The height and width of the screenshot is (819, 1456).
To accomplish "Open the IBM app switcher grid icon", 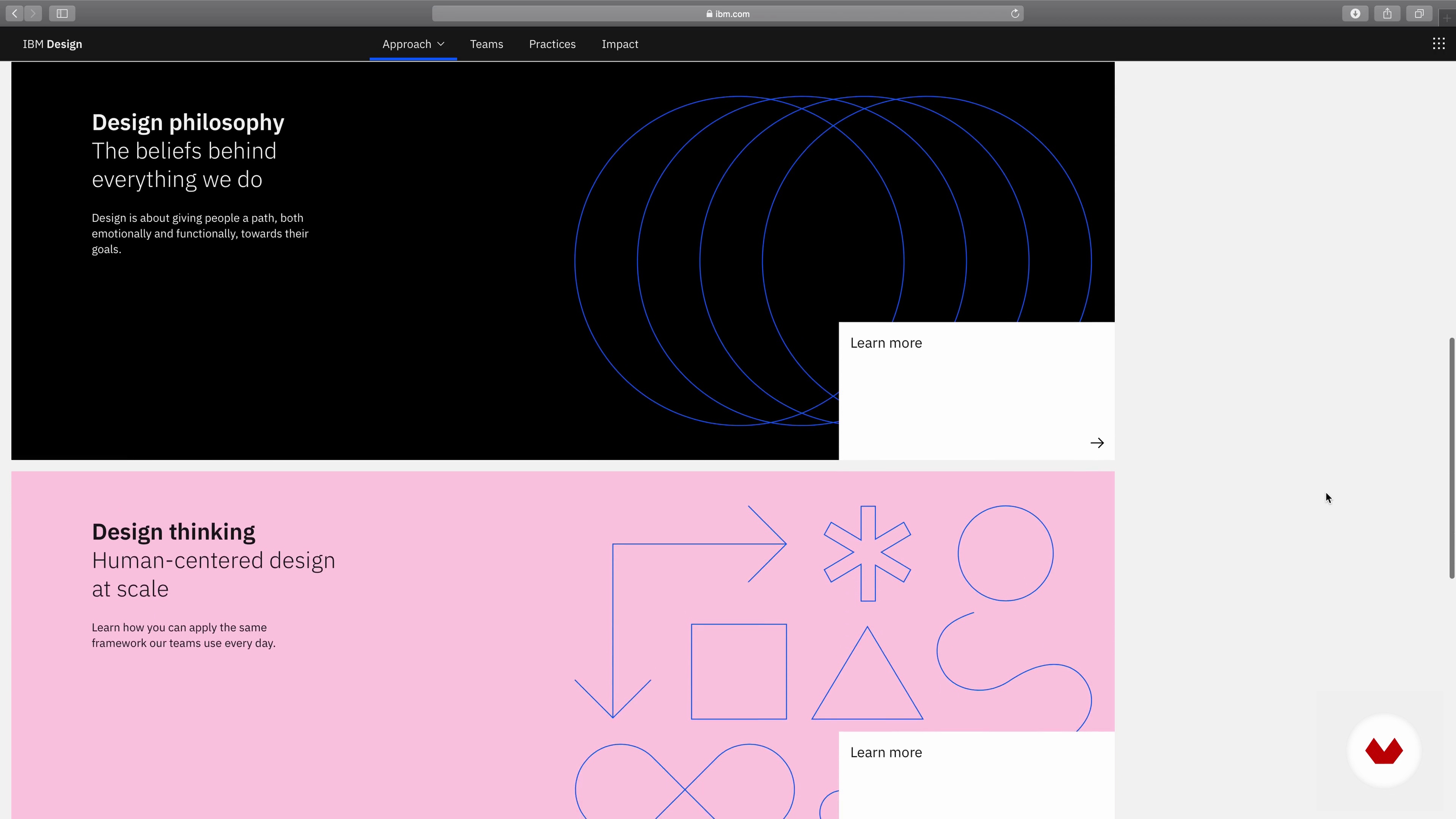I will click(x=1439, y=44).
